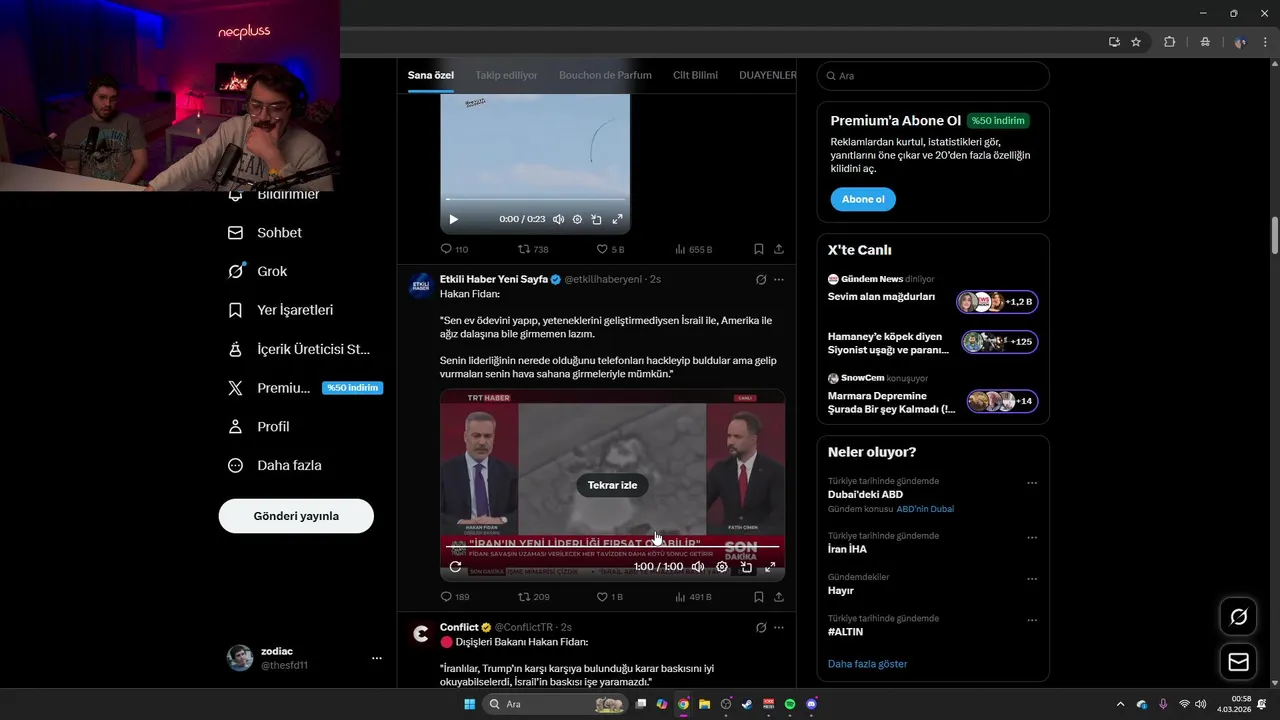Reply to the post with 110 comments
This screenshot has height=720, width=1280.
454,249
